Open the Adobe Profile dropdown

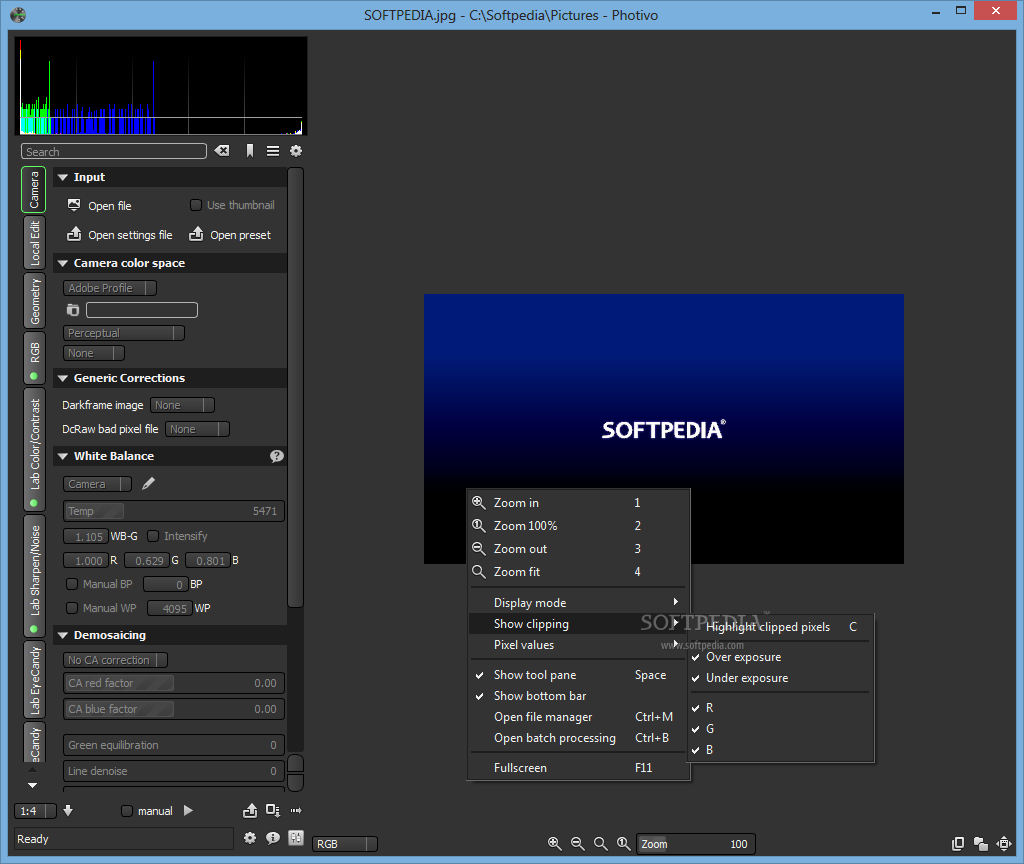click(x=110, y=288)
